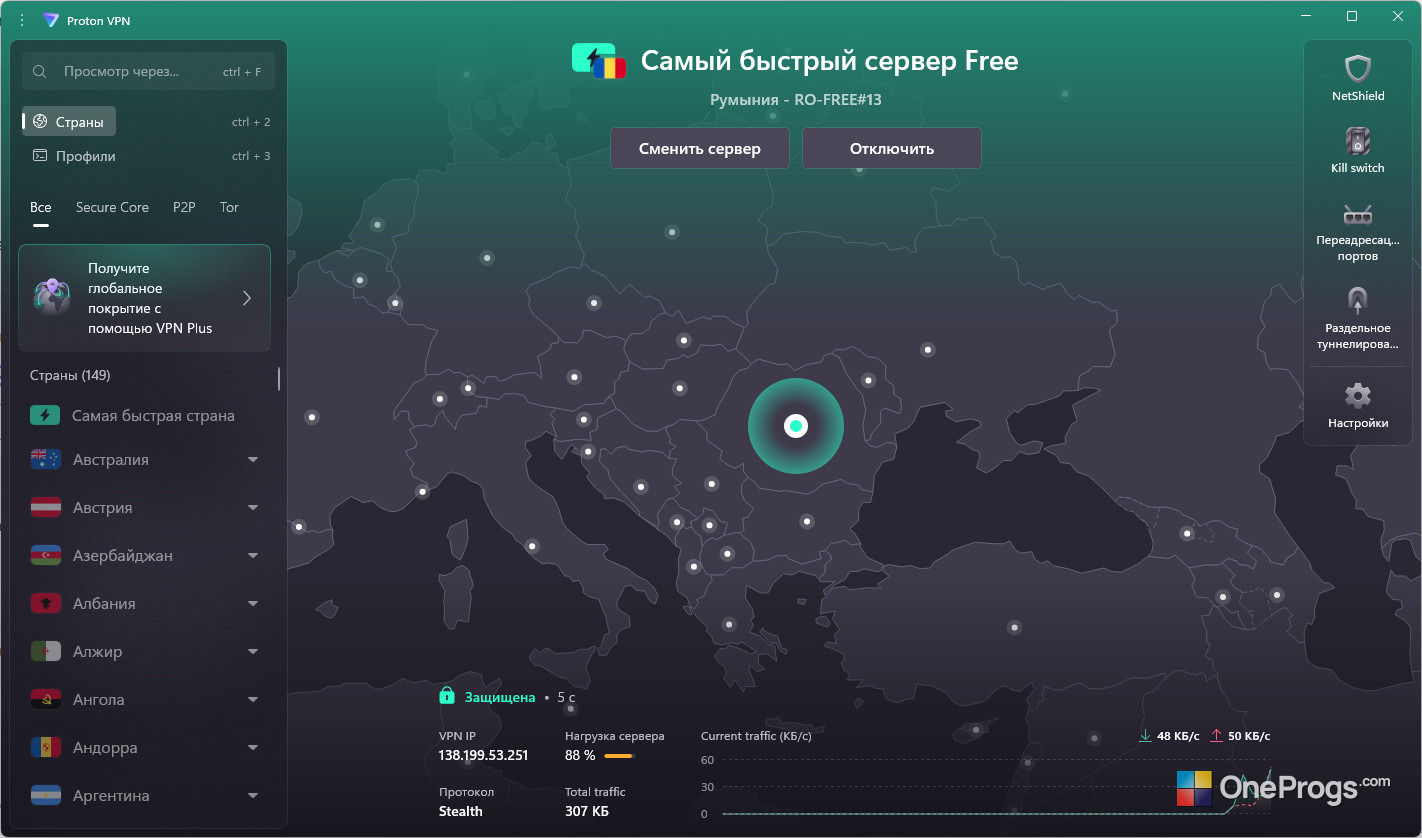Open the NetShield shield icon
This screenshot has width=1422, height=838.
(1357, 69)
